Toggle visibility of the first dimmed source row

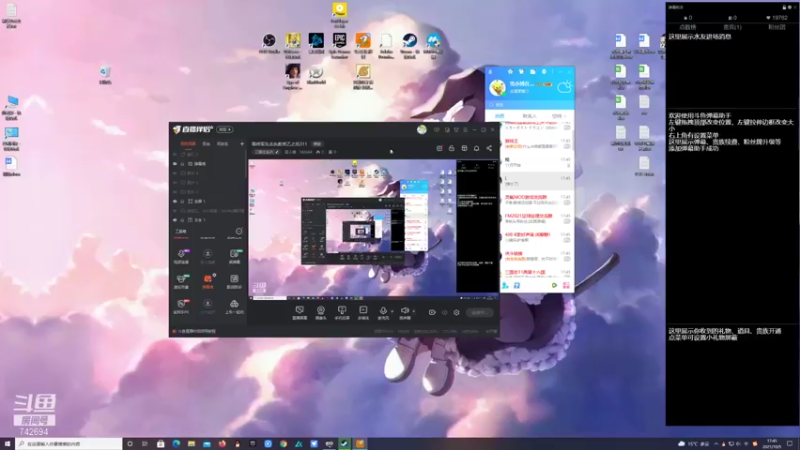[x=175, y=155]
